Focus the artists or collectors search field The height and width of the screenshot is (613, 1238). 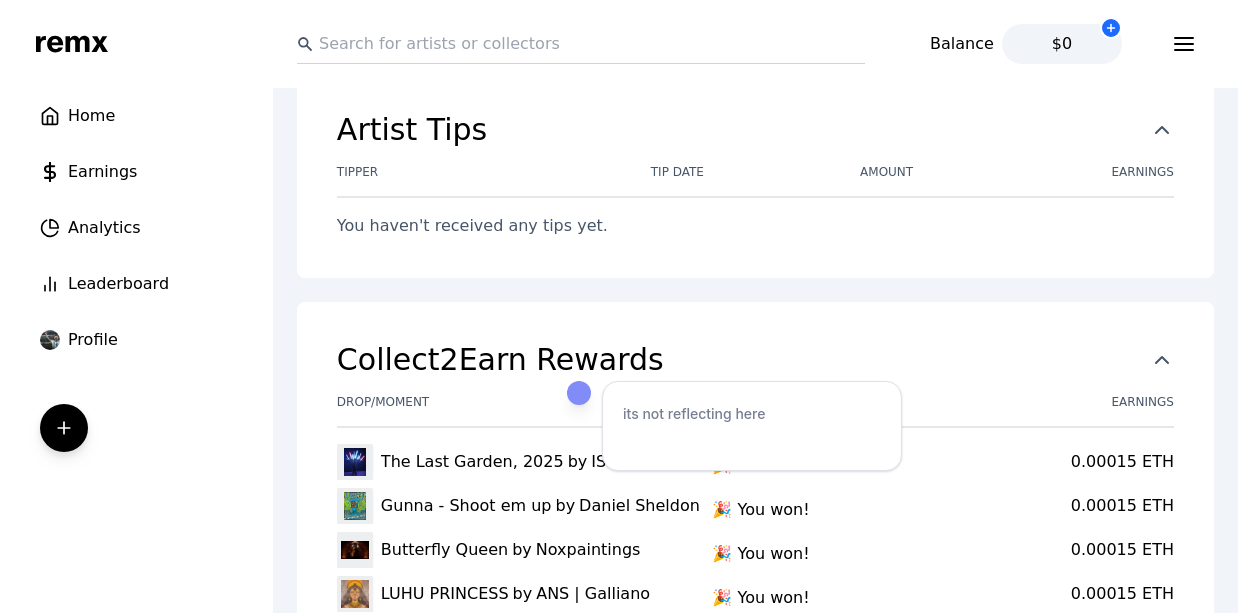click(590, 44)
